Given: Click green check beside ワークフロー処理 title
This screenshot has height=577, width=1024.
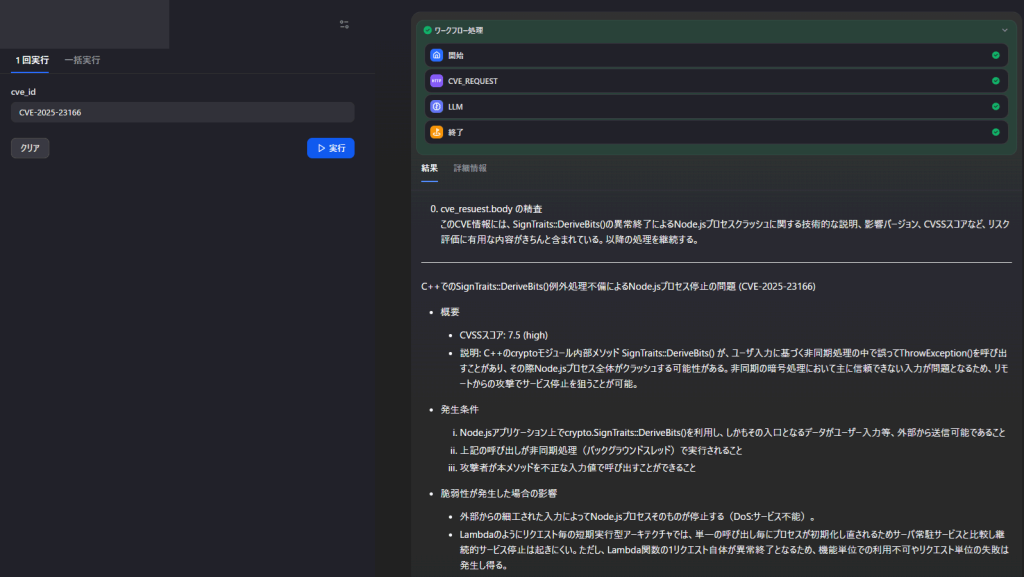Looking at the screenshot, I should click(x=428, y=31).
